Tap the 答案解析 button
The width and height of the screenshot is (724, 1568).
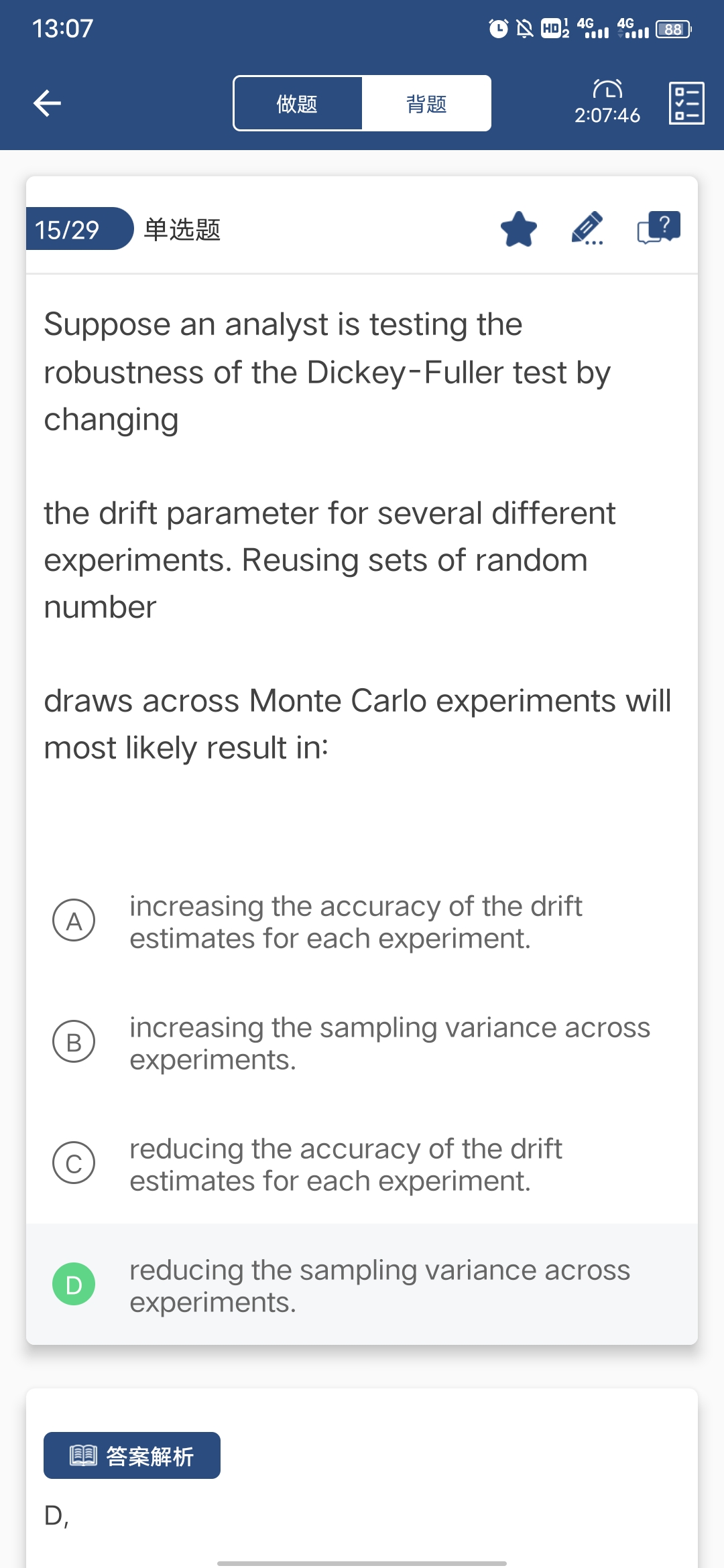(132, 1455)
